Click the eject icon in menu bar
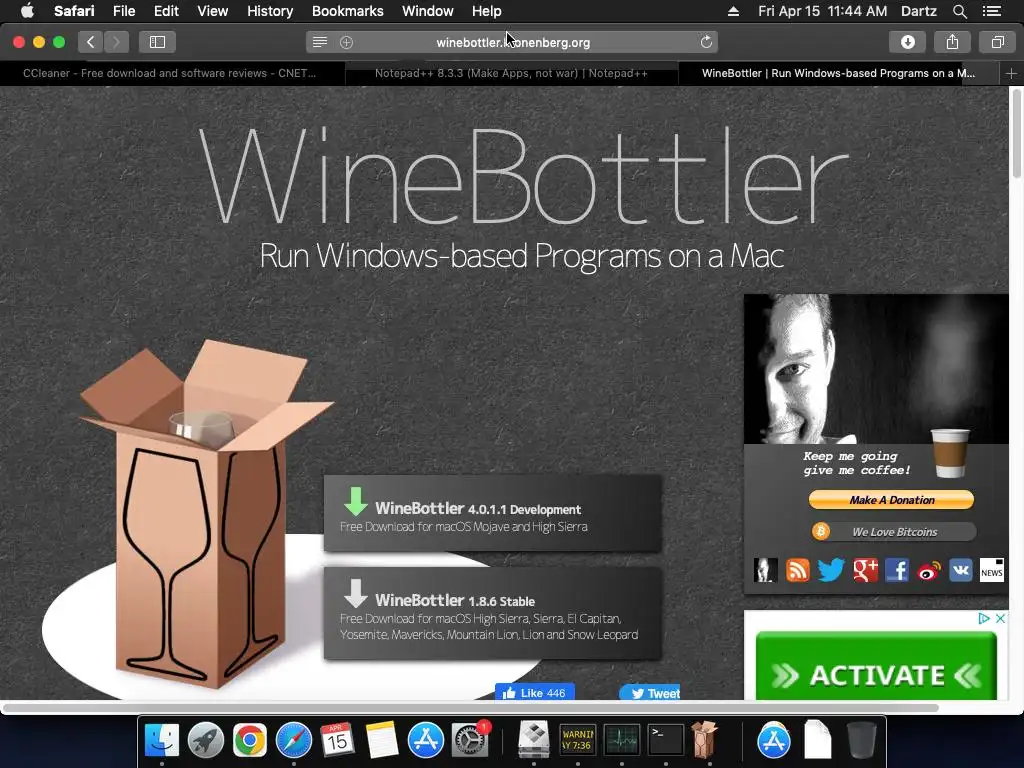Screen dimensions: 1024x768 pyautogui.click(x=733, y=11)
